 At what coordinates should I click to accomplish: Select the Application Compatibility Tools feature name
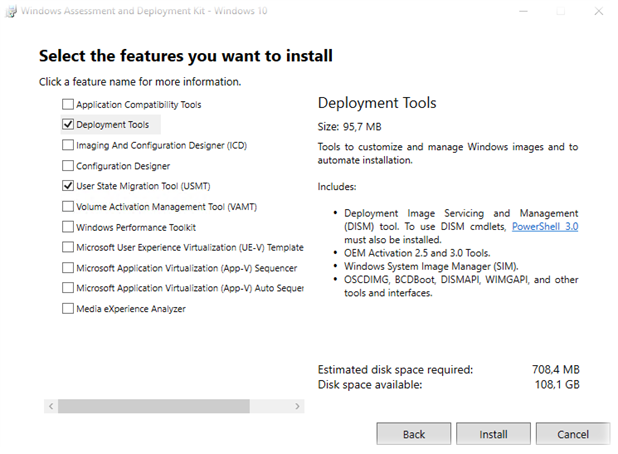pyautogui.click(x=139, y=104)
